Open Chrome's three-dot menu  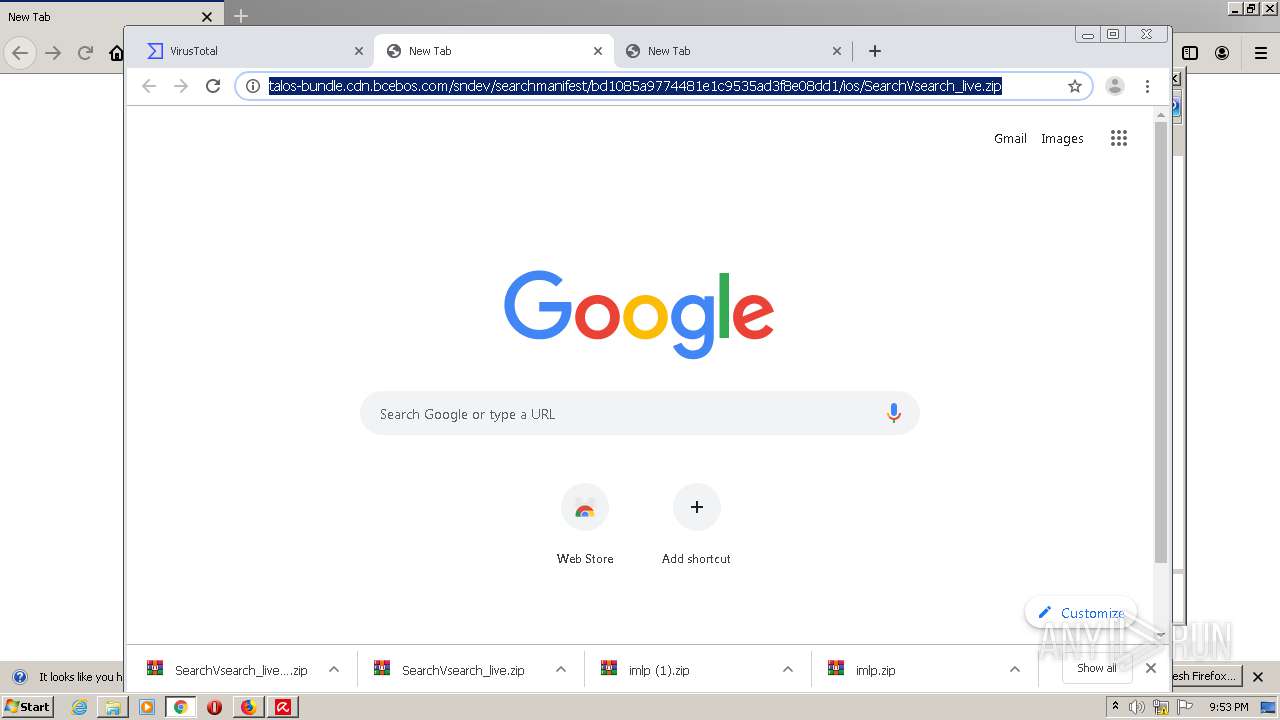point(1147,86)
